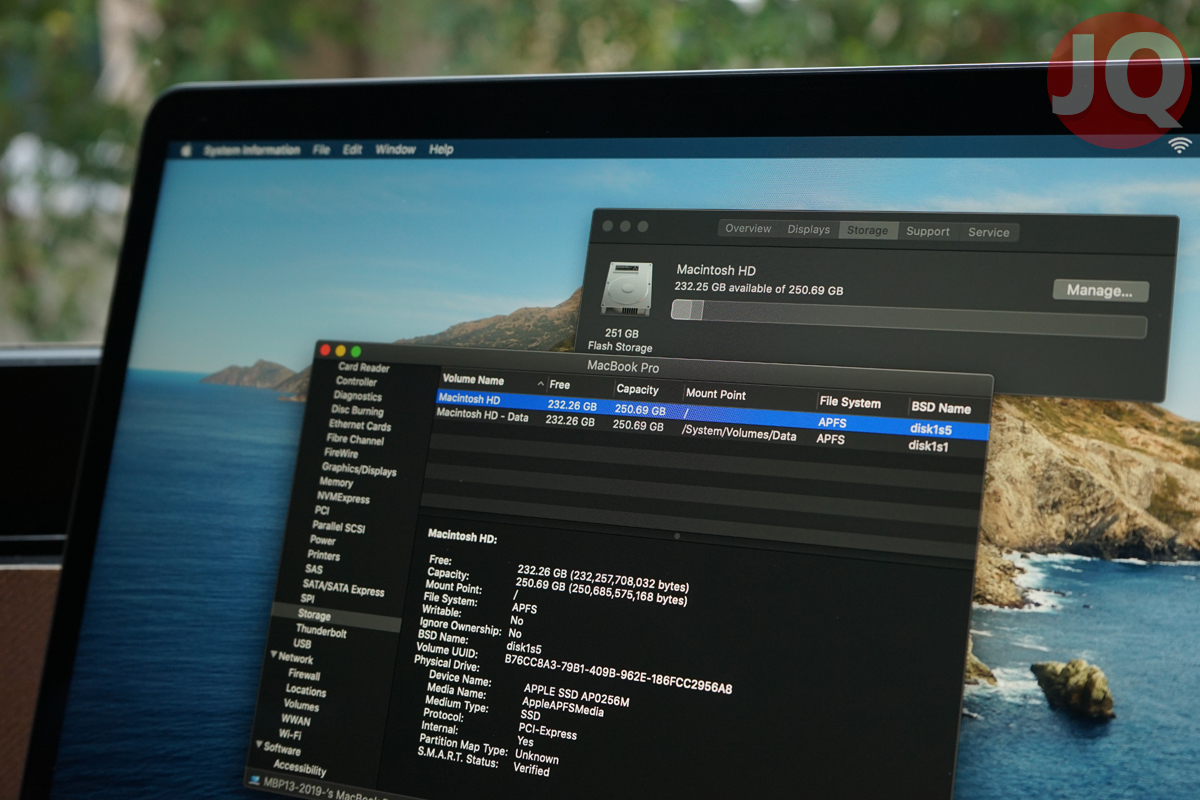Image resolution: width=1200 pixels, height=800 pixels.
Task: Open the File menu
Action: [x=321, y=150]
